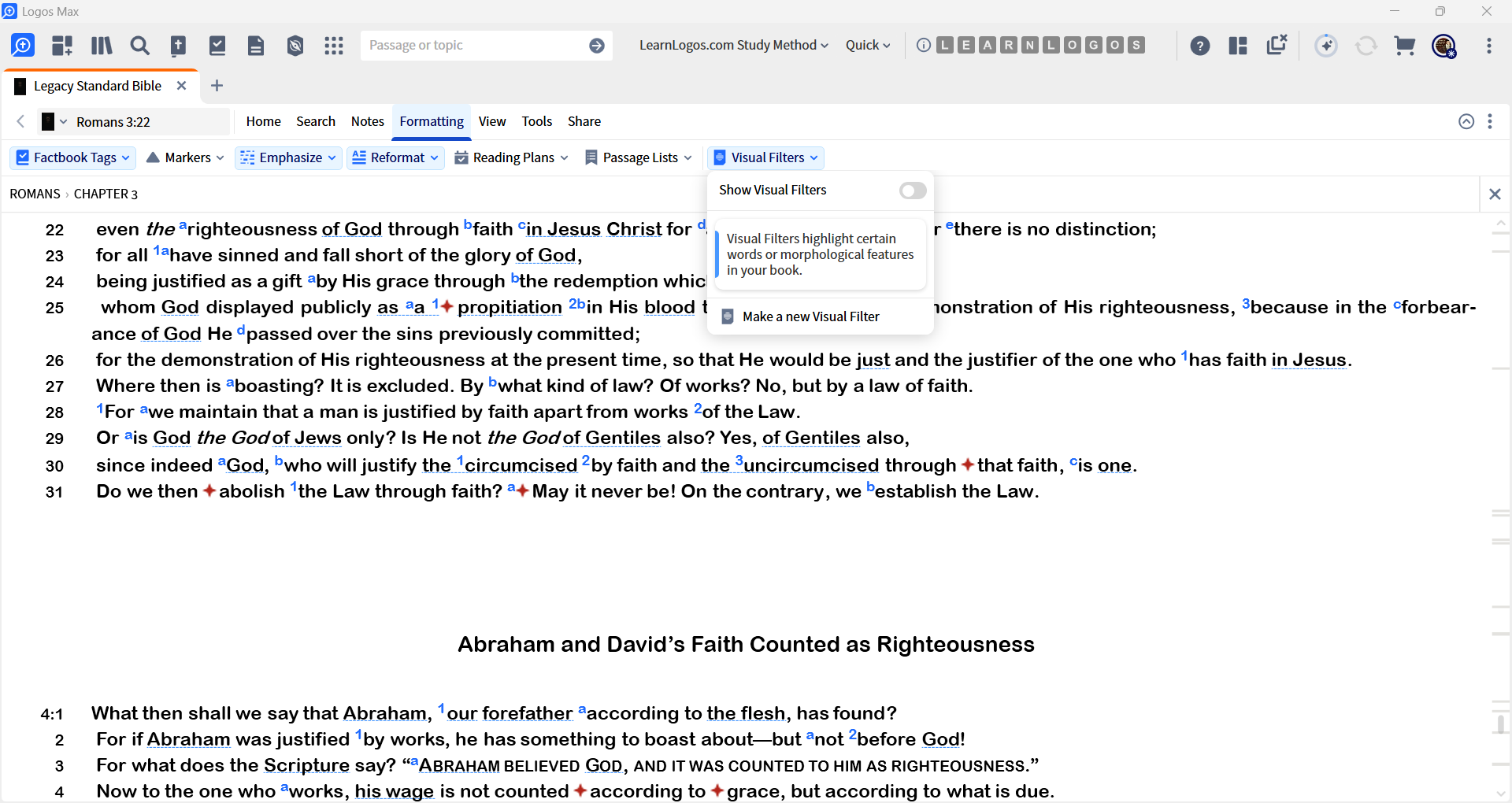Open the Quick layout dropdown

click(x=868, y=45)
